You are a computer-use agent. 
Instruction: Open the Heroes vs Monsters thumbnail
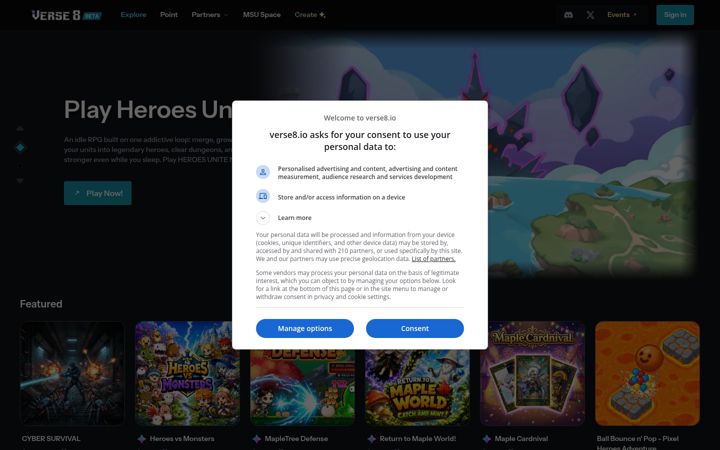tap(187, 373)
